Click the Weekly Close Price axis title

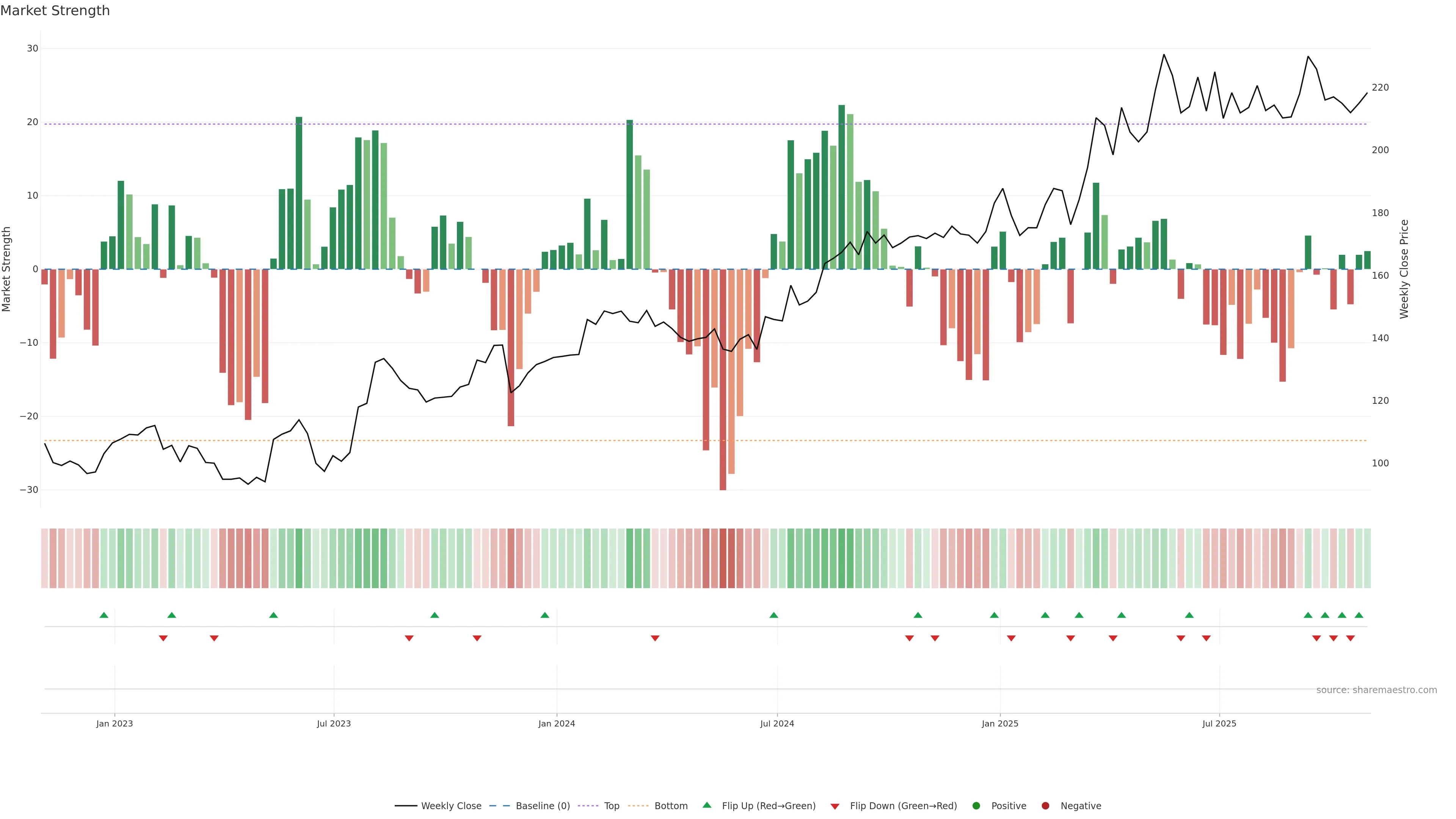[1404, 269]
